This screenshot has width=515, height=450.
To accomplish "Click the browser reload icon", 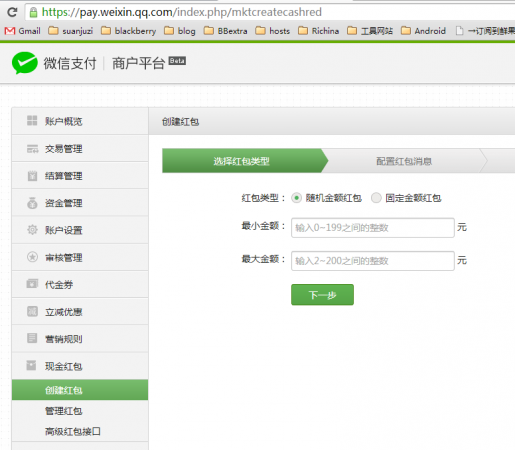I will (12, 12).
